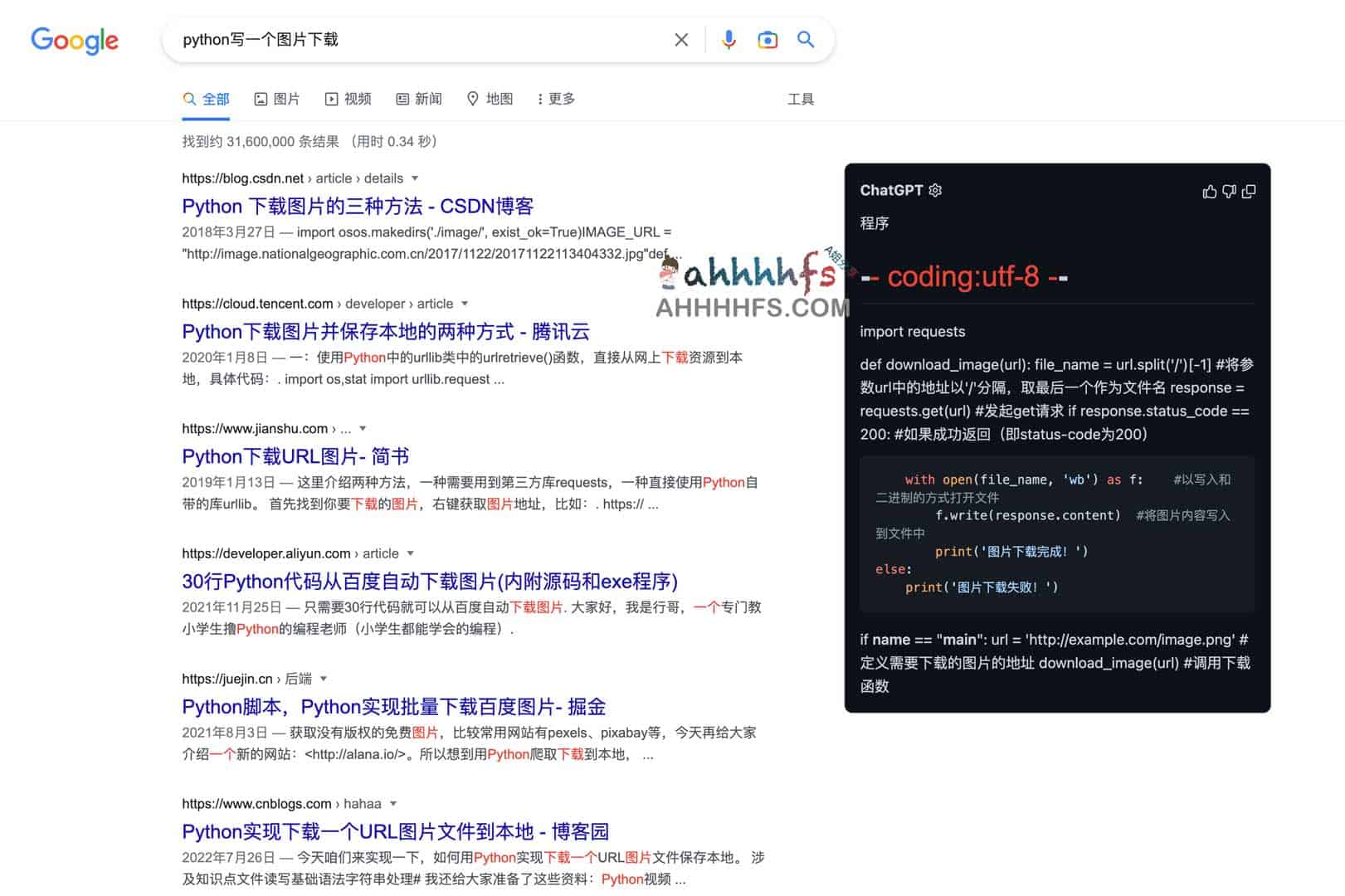The image size is (1345, 896).
Task: Give the ChatGPT answer a thumbs down
Action: click(1229, 190)
